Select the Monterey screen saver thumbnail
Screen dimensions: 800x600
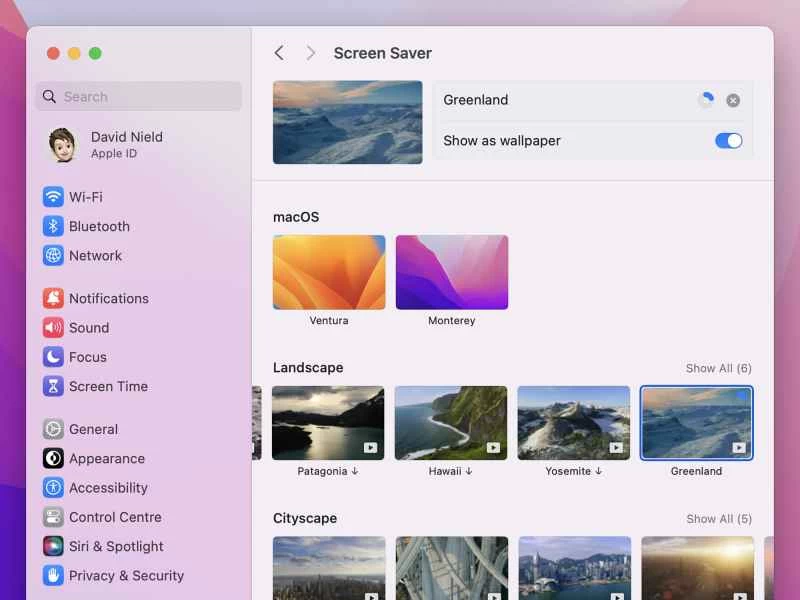tap(452, 272)
